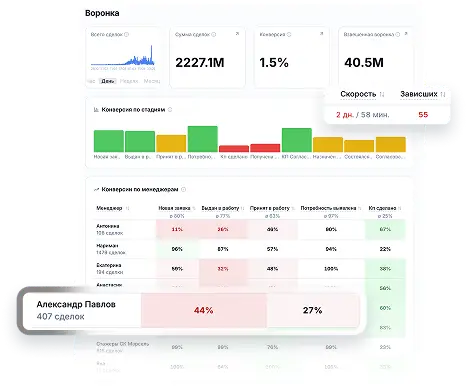Select the Принят в р... yellow bar
This screenshot has height=389, width=468.
coord(171,143)
